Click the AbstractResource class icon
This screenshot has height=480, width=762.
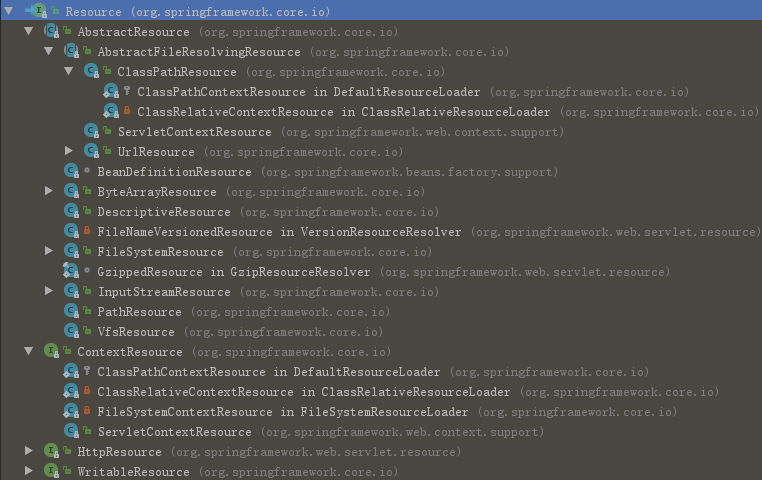(x=51, y=32)
